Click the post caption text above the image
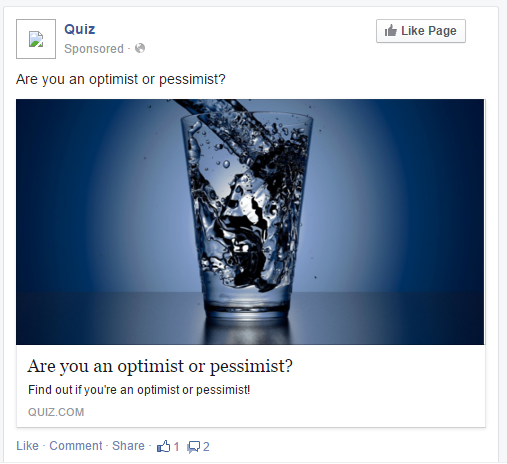This screenshot has width=507, height=464. pos(121,79)
